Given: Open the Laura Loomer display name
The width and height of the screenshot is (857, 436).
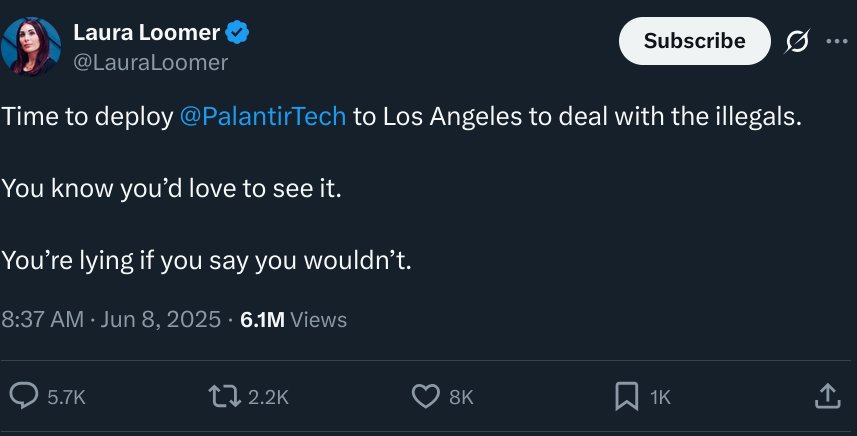Looking at the screenshot, I should pos(146,33).
